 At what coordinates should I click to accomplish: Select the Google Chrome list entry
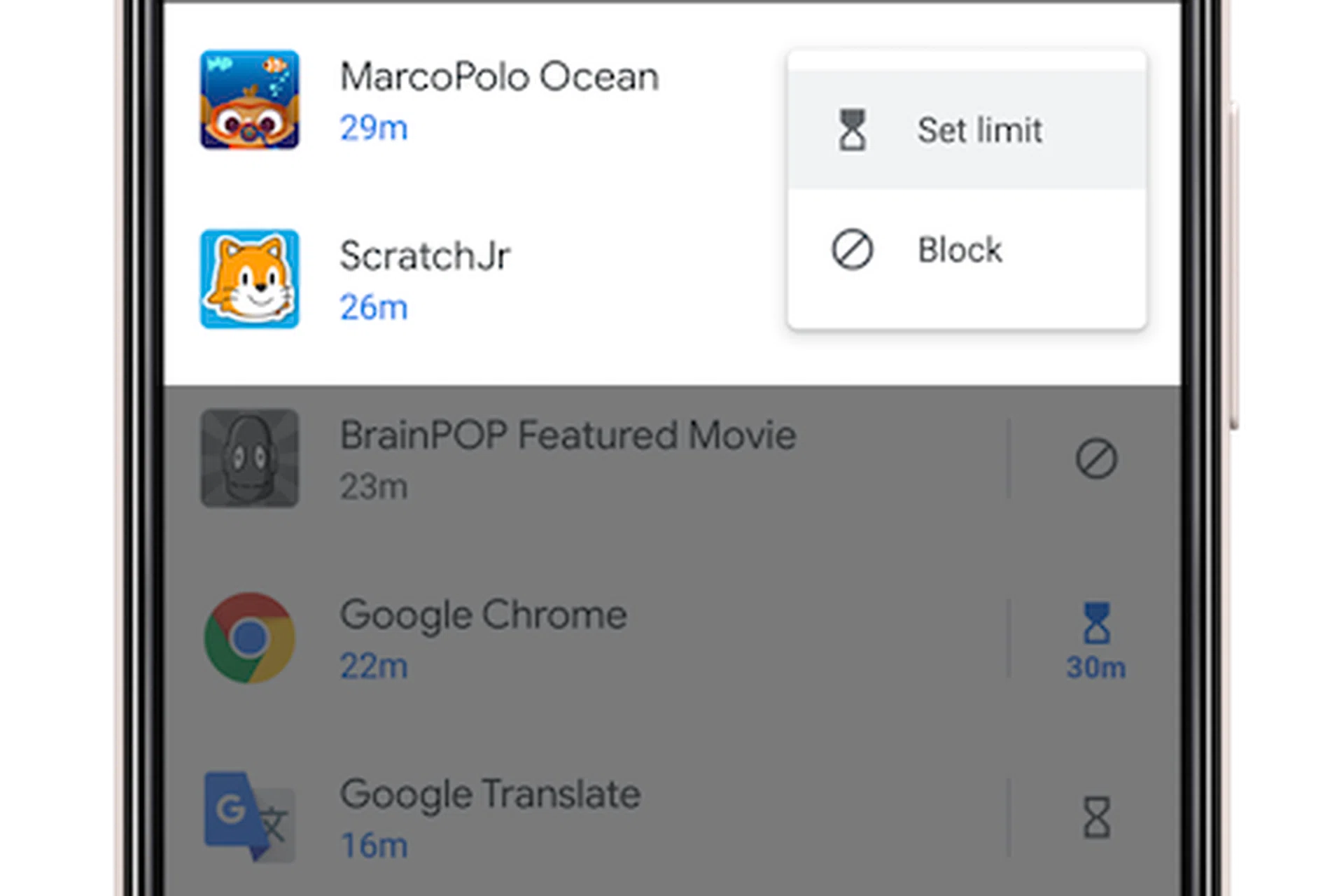483,615
